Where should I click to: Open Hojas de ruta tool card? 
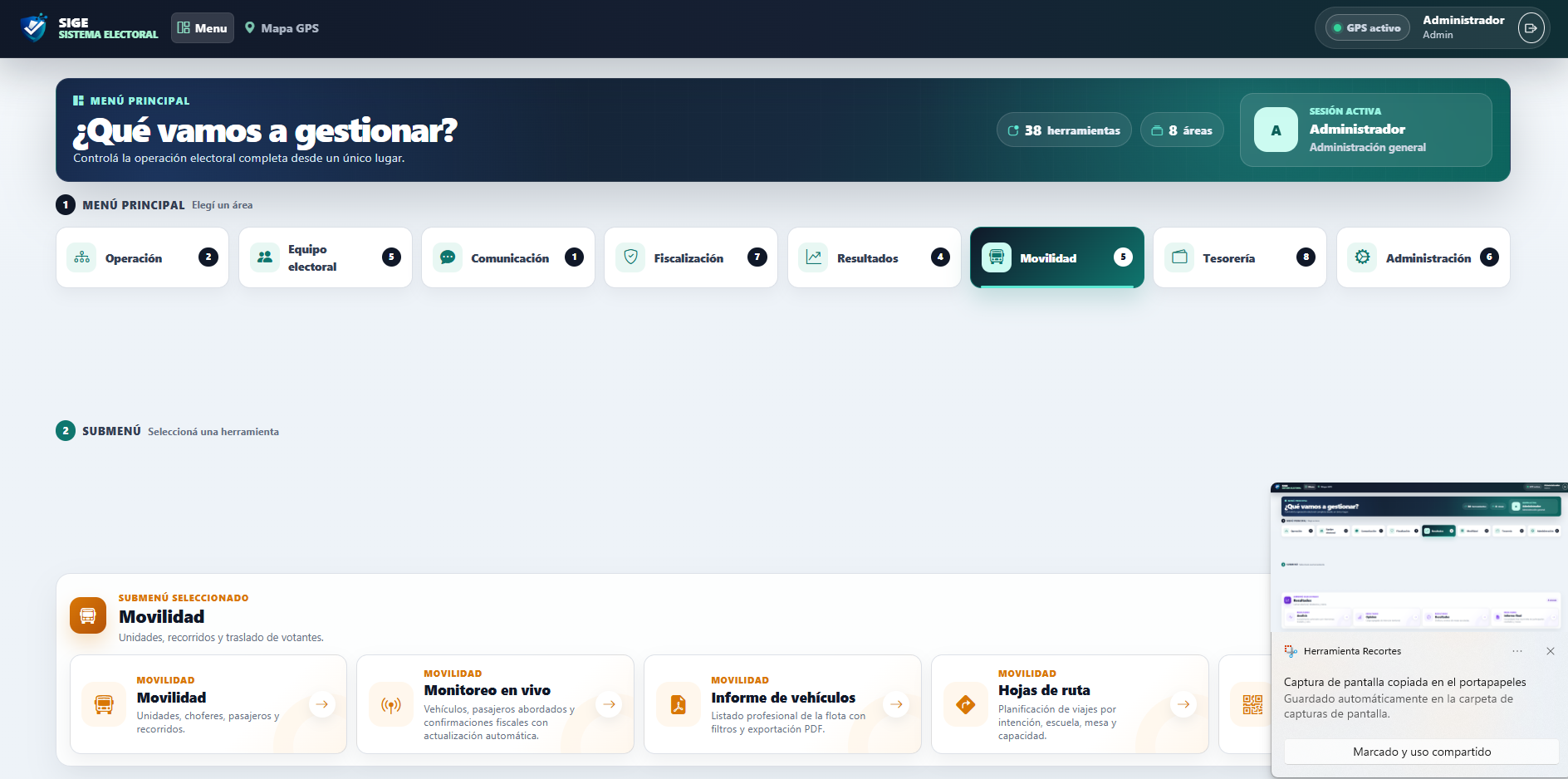pyautogui.click(x=1070, y=704)
